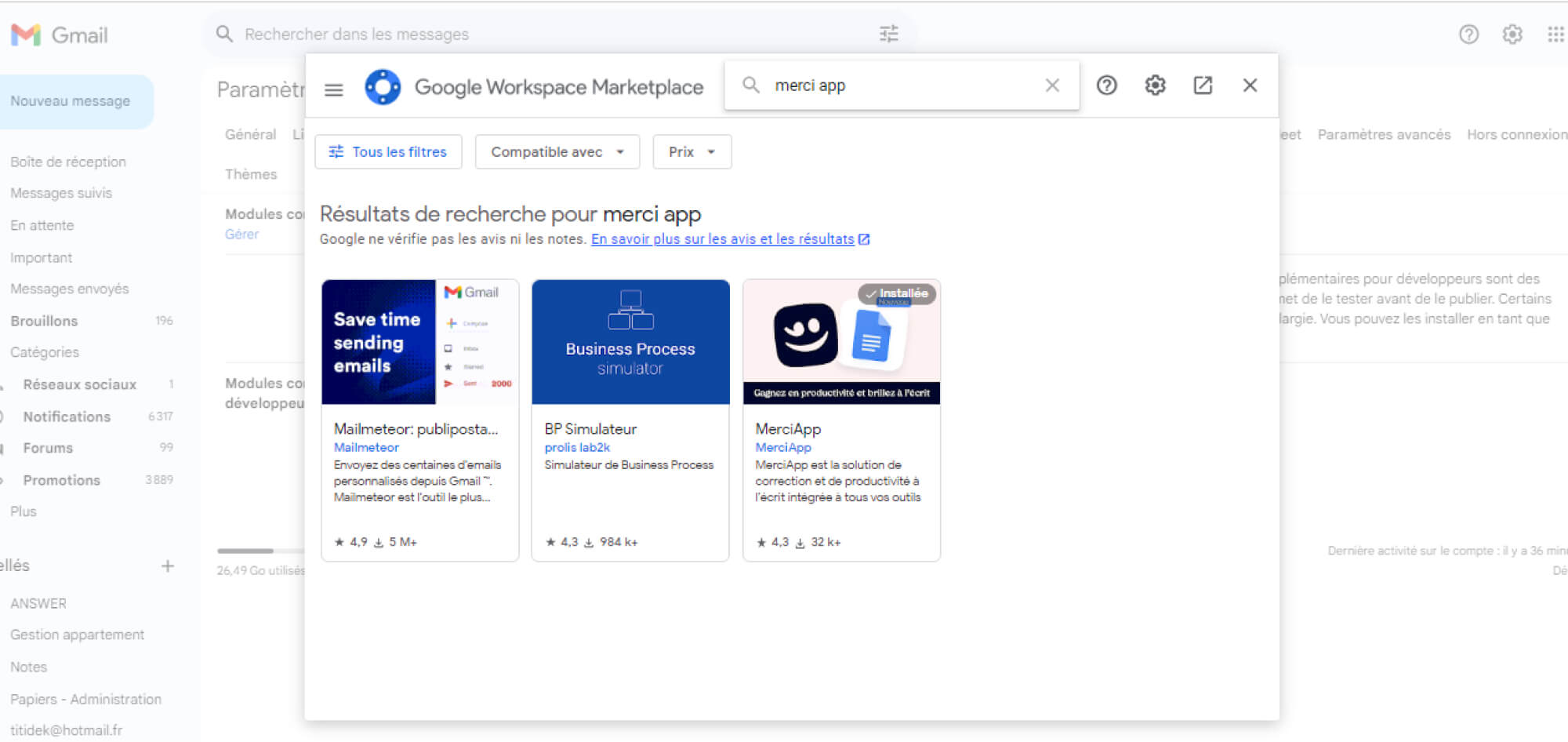Switch to the Thèmes settings tab

[252, 173]
